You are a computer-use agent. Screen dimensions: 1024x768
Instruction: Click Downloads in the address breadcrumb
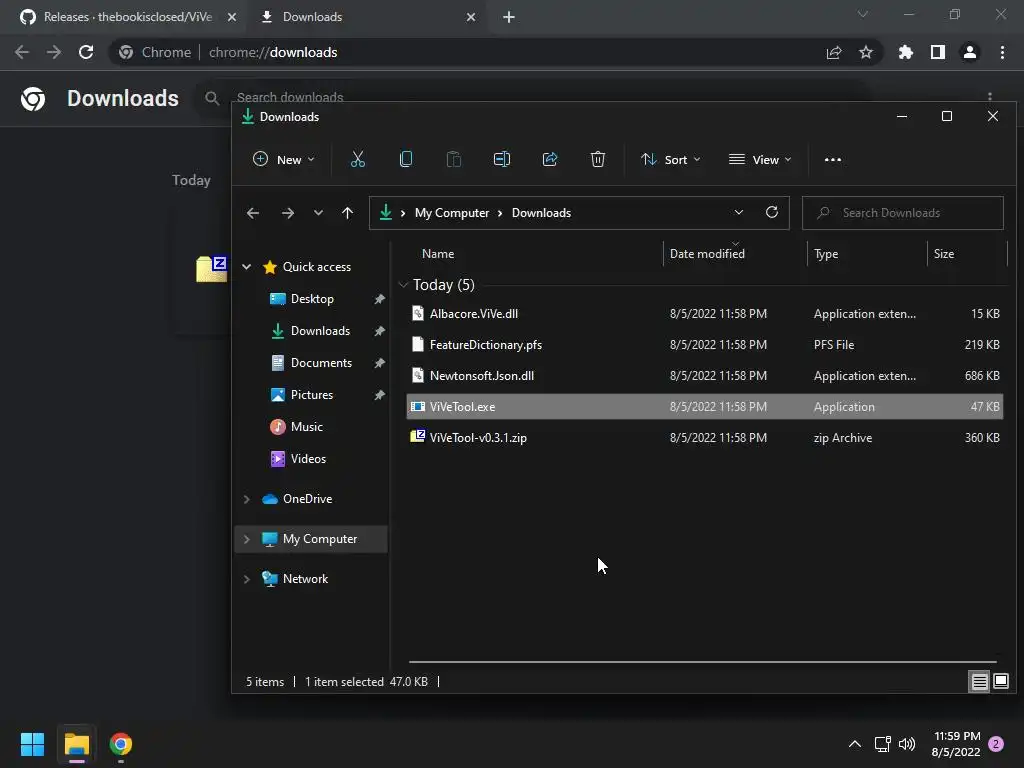pos(541,213)
